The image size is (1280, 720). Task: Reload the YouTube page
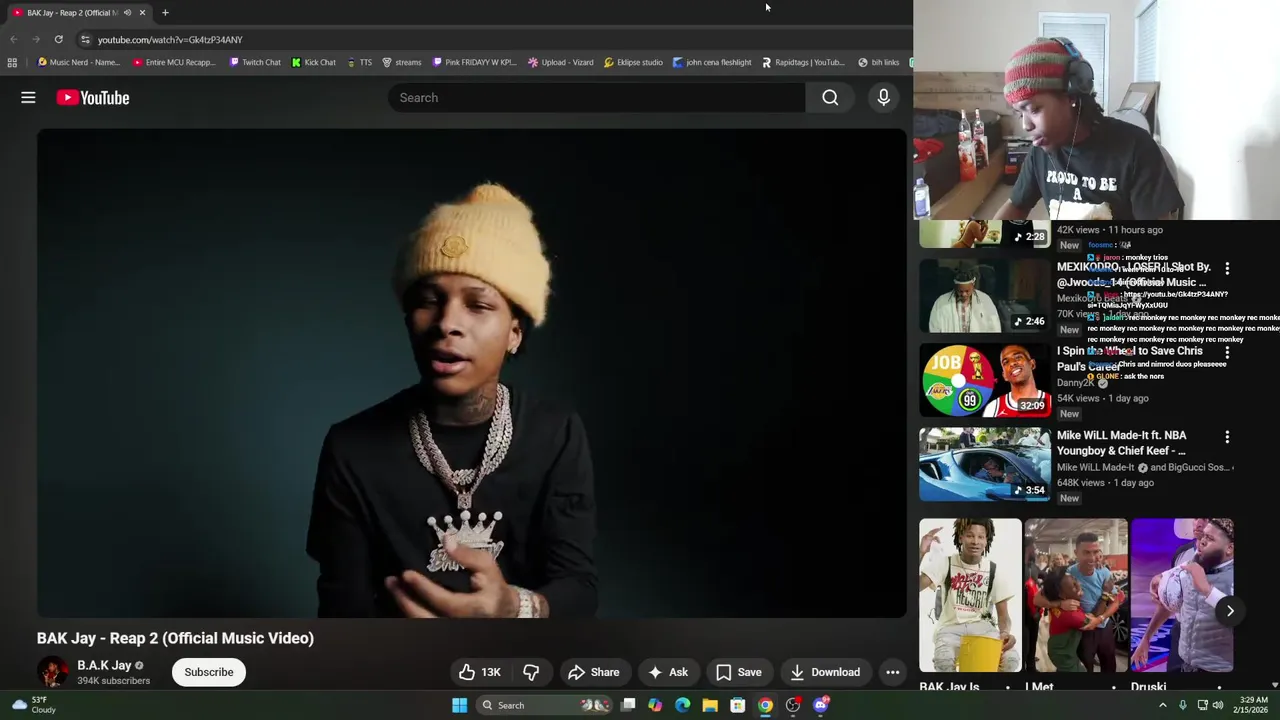(x=58, y=39)
